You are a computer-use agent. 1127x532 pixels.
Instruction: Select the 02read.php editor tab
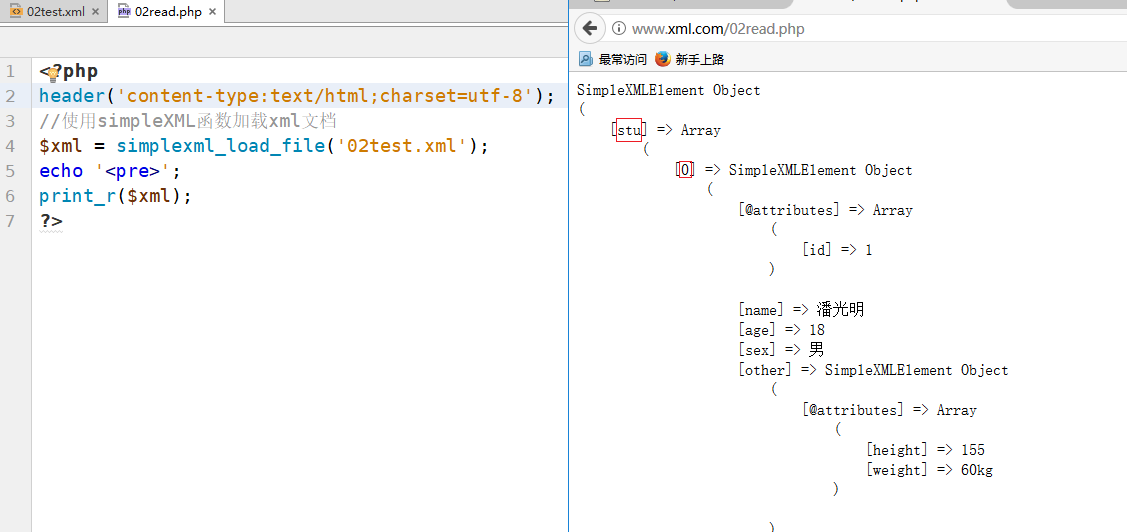(x=168, y=12)
